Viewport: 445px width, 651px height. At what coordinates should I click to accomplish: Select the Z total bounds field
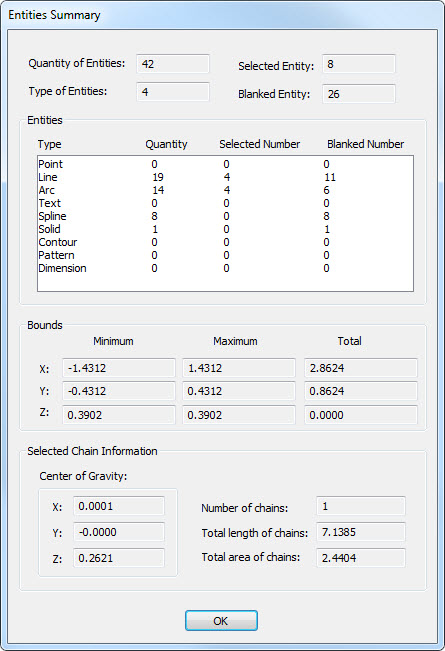[x=361, y=415]
